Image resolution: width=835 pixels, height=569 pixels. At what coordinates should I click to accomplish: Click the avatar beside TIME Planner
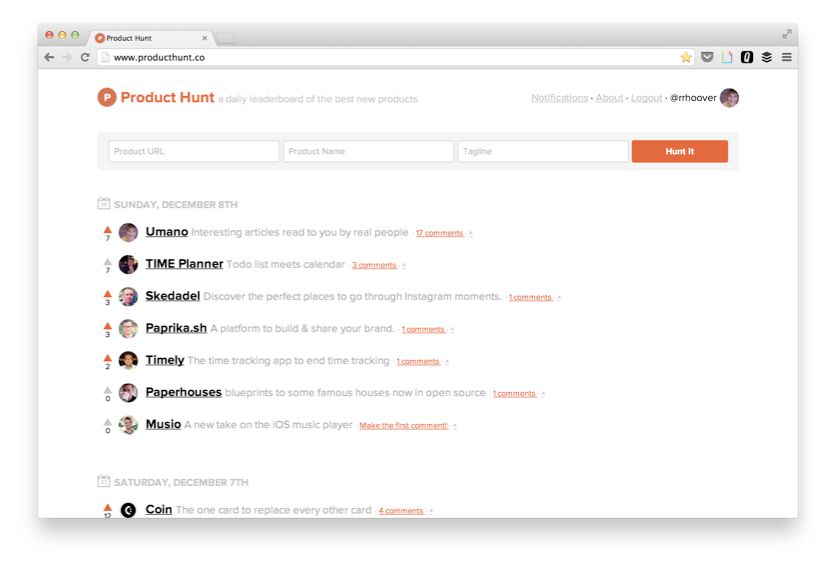point(128,264)
